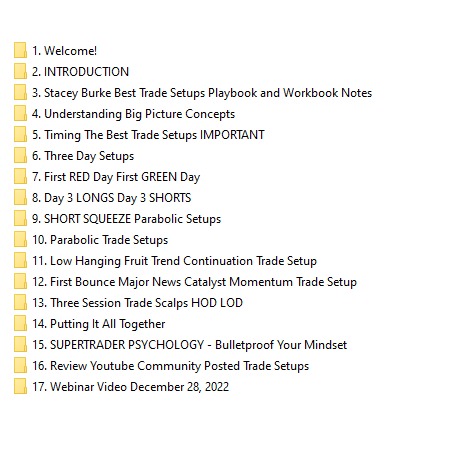Click folder icon of SHORT SQUEEZE Parabolic Setups

(x=20, y=218)
